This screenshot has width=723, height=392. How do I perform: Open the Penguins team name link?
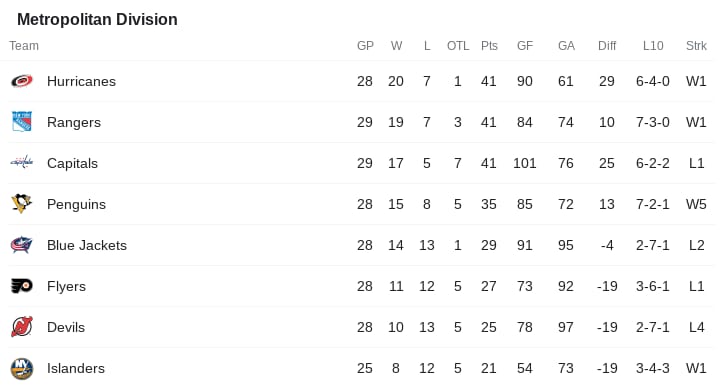point(76,204)
